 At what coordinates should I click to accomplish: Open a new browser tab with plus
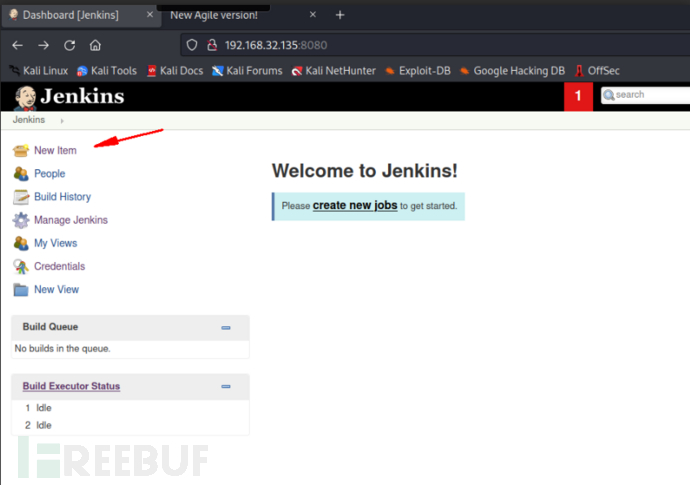coord(340,15)
